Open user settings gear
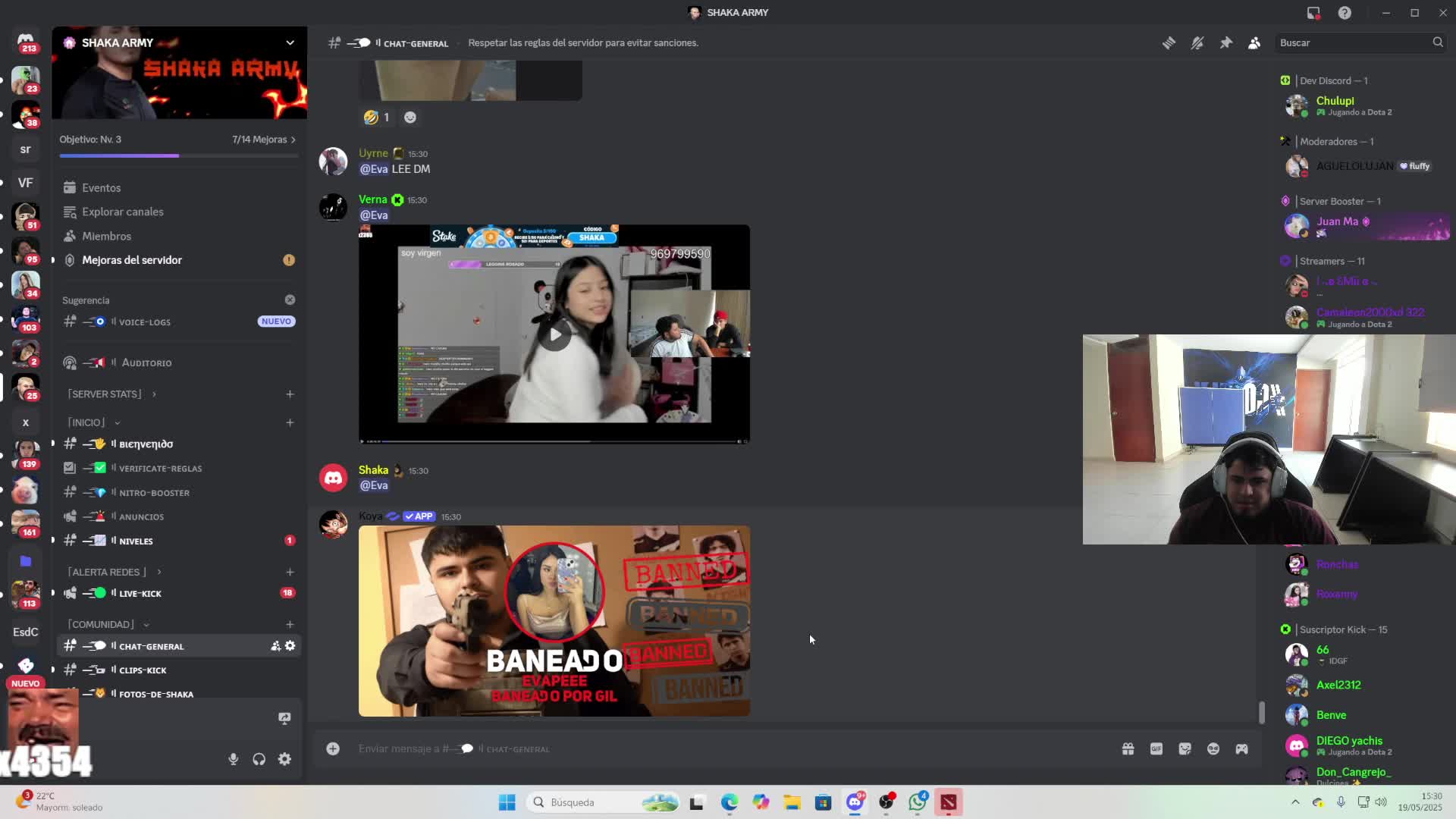 (x=284, y=759)
